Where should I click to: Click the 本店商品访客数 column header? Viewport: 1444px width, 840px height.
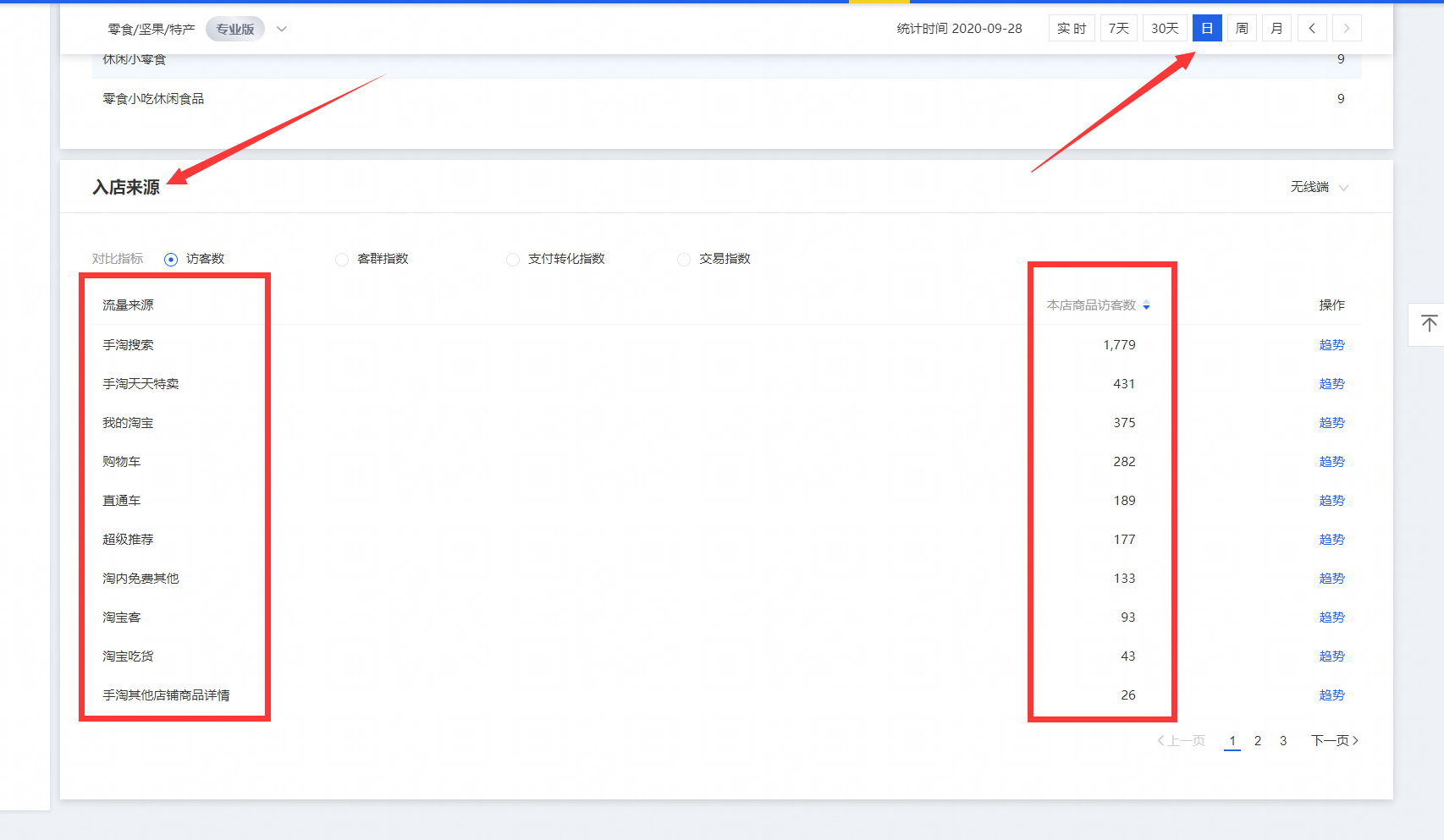1091,305
